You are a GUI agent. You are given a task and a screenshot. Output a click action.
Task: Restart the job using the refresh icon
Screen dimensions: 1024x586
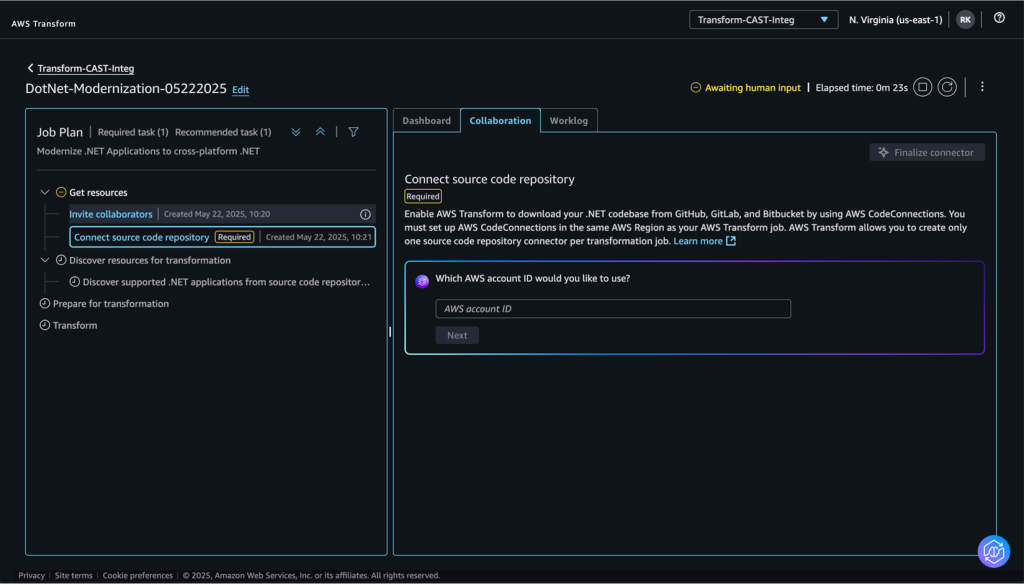coord(948,87)
